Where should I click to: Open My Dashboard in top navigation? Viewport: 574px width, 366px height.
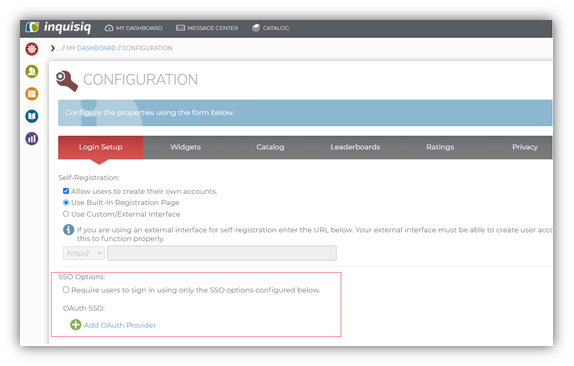point(134,28)
